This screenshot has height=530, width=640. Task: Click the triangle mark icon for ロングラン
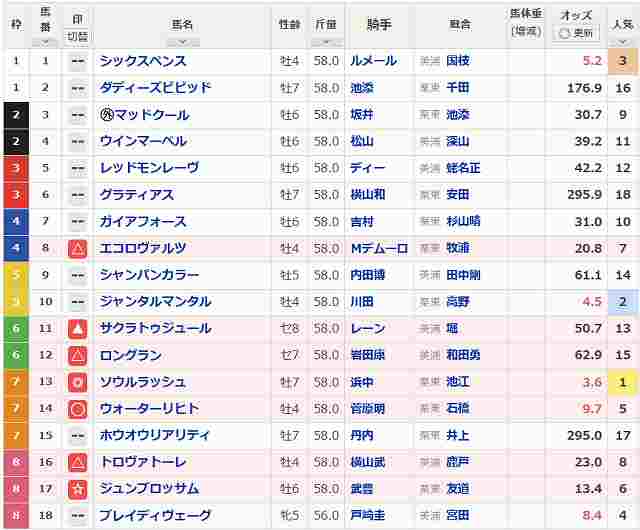tap(78, 355)
